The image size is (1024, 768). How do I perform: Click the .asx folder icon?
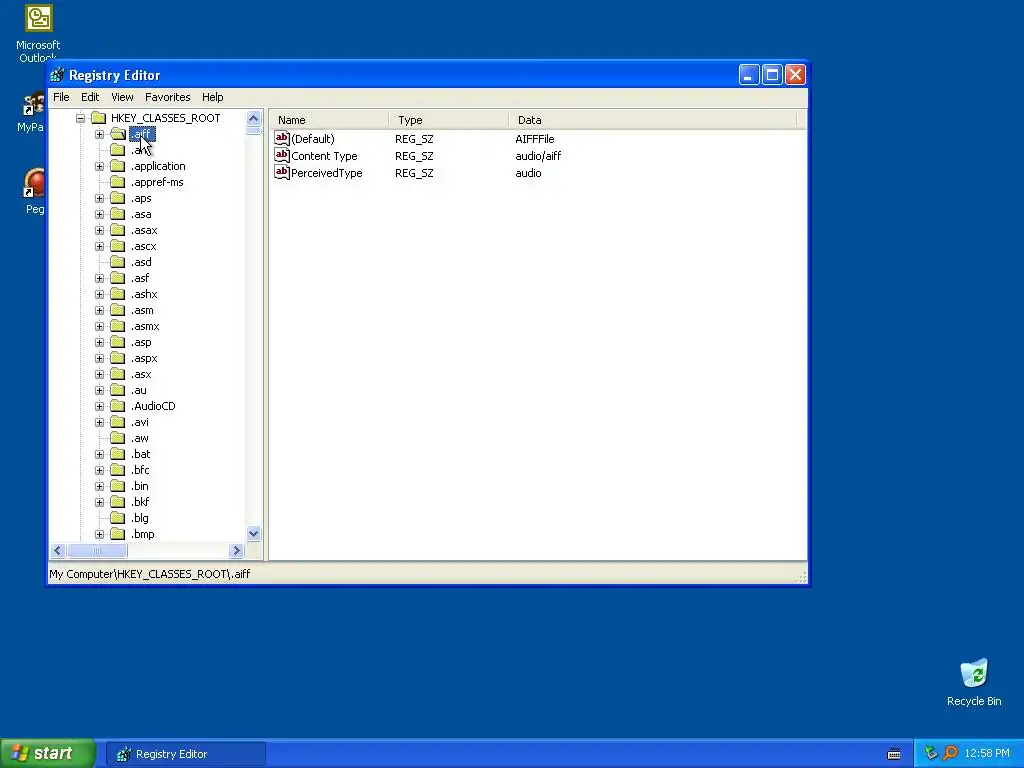118,374
